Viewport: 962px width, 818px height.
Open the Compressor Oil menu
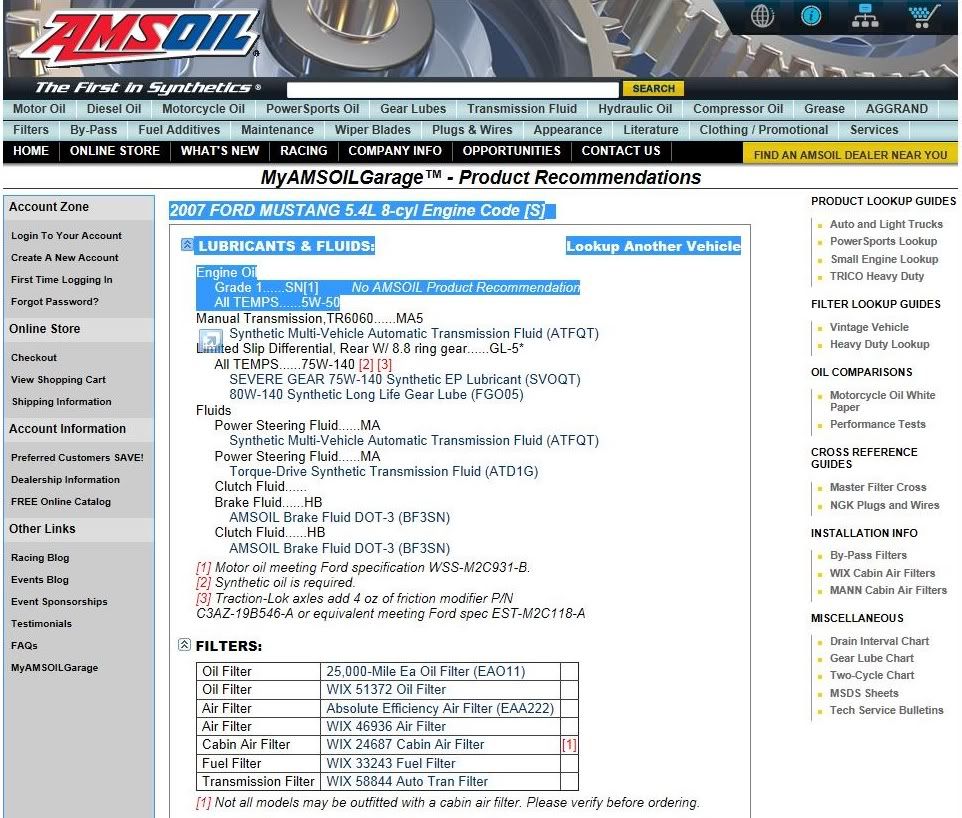738,109
